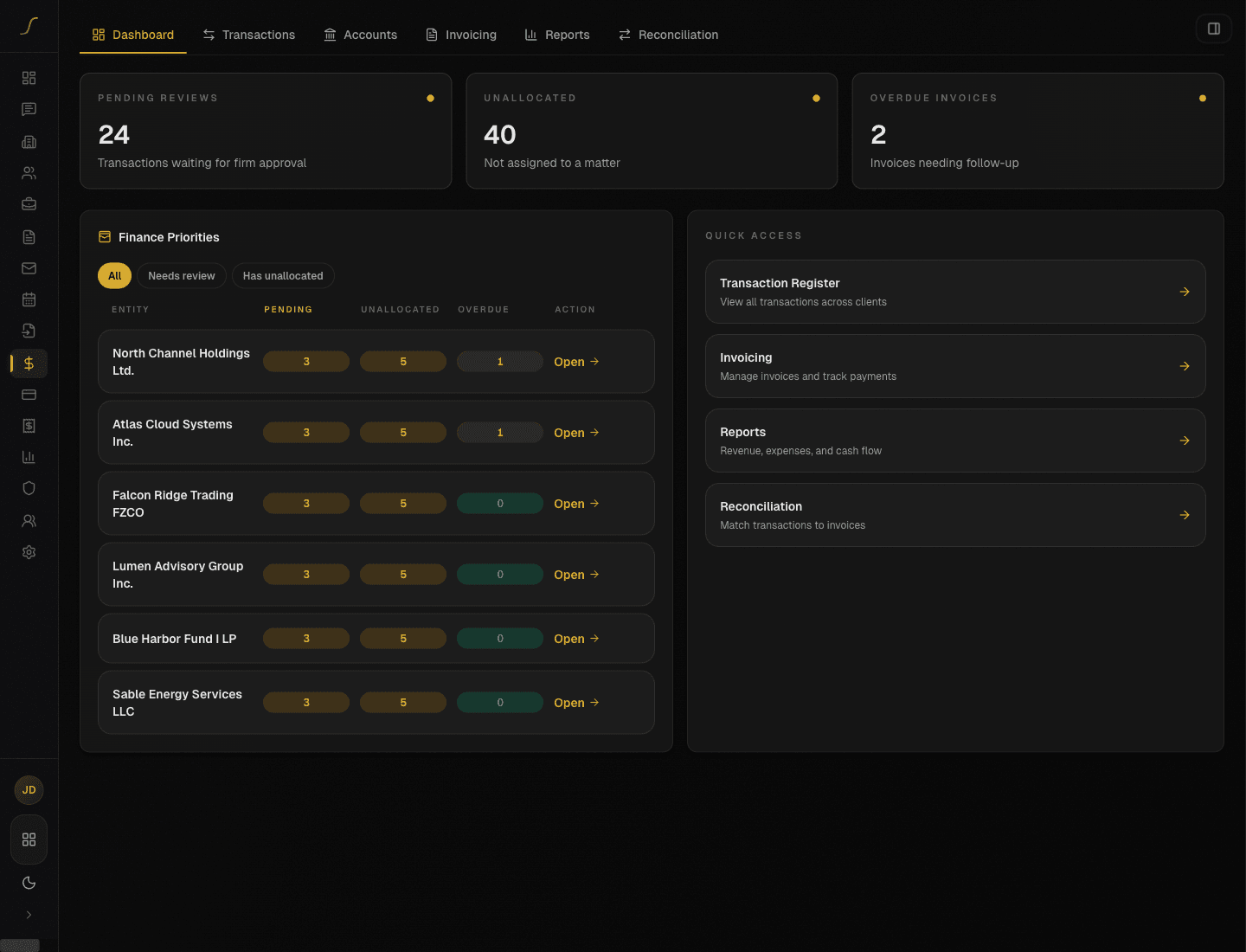Open the chat messages sidebar icon

click(x=29, y=109)
